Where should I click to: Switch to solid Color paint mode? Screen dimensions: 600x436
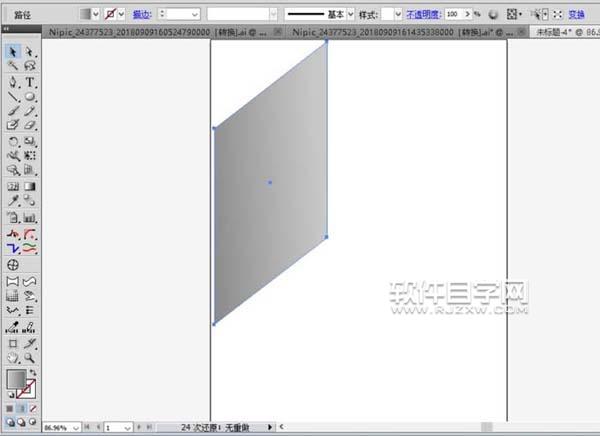pyautogui.click(x=10, y=409)
